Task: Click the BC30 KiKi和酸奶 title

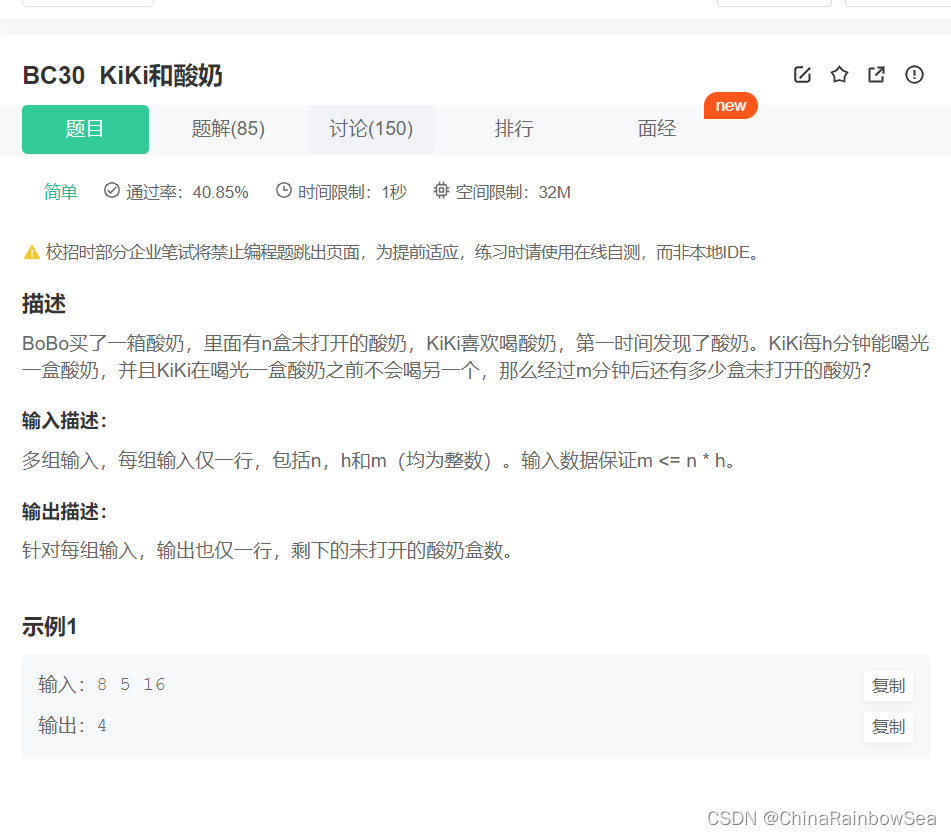Action: tap(123, 76)
